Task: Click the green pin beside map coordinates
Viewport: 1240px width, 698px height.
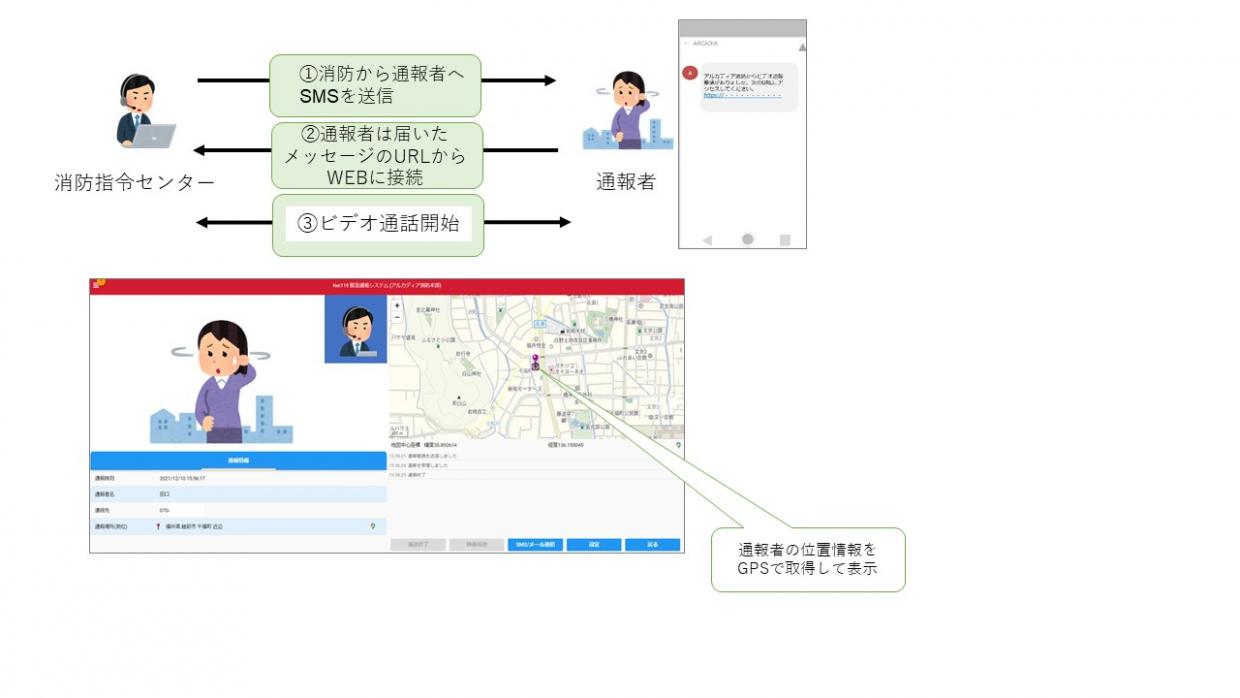Action: [679, 444]
